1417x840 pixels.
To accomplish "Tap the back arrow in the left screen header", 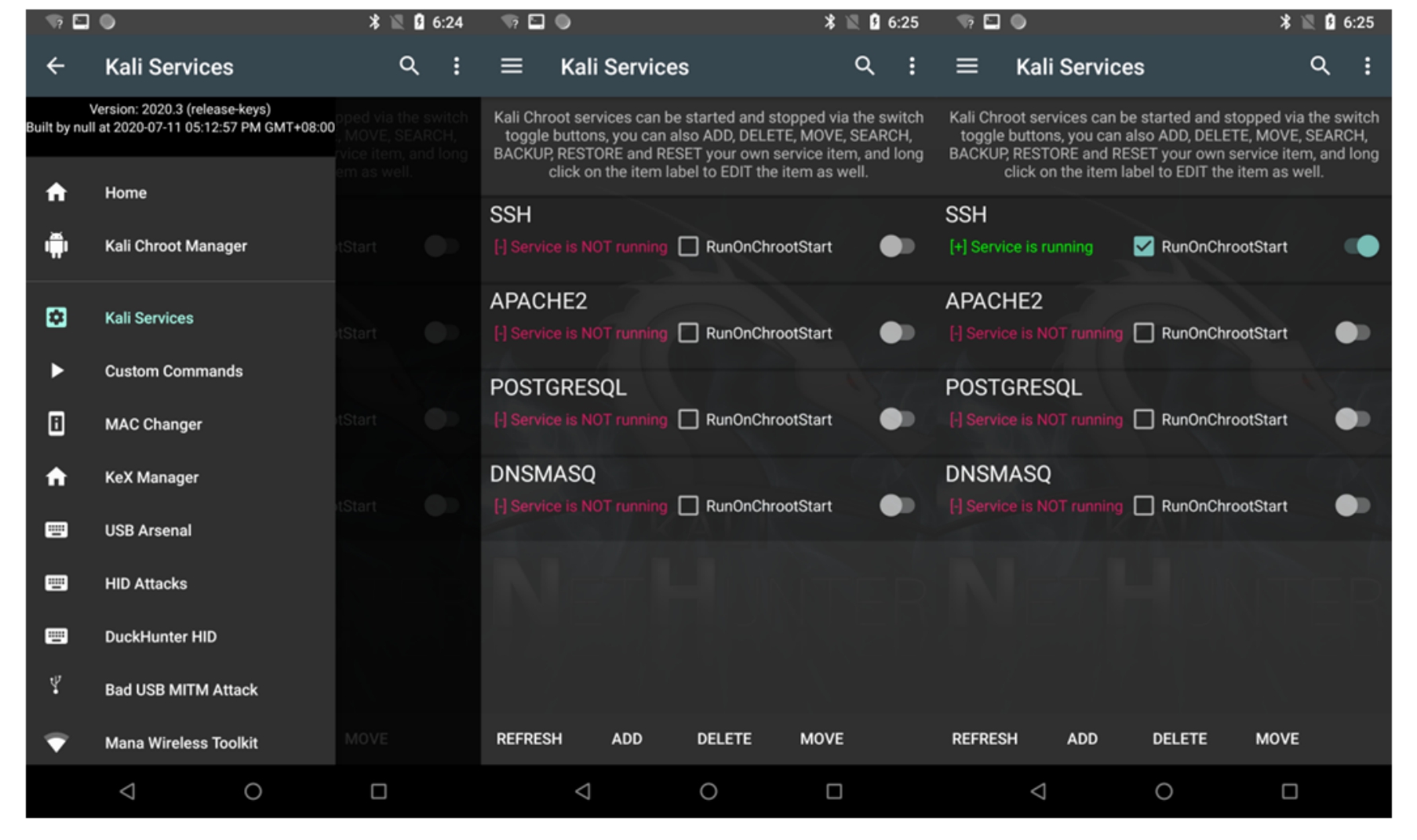I will 56,67.
